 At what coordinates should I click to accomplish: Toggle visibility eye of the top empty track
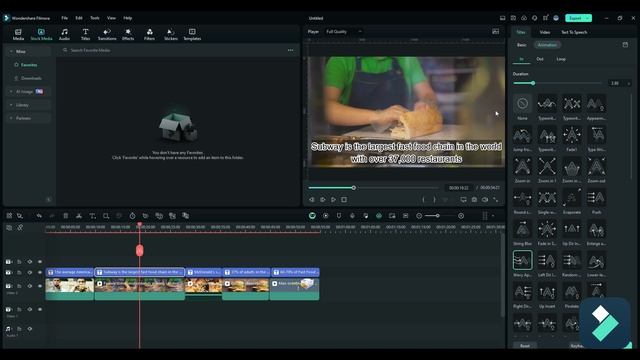click(x=40, y=262)
